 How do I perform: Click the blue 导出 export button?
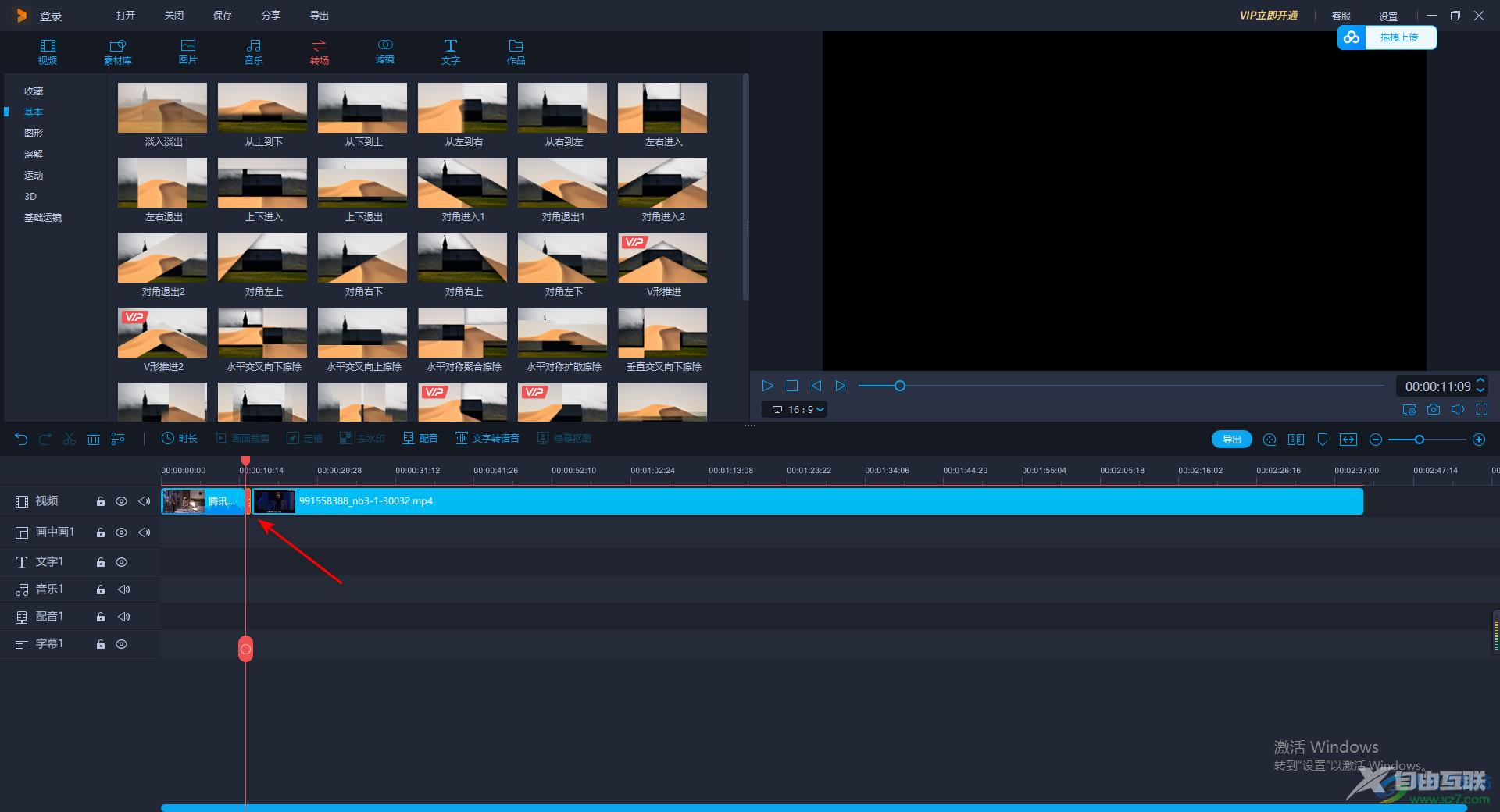1232,440
